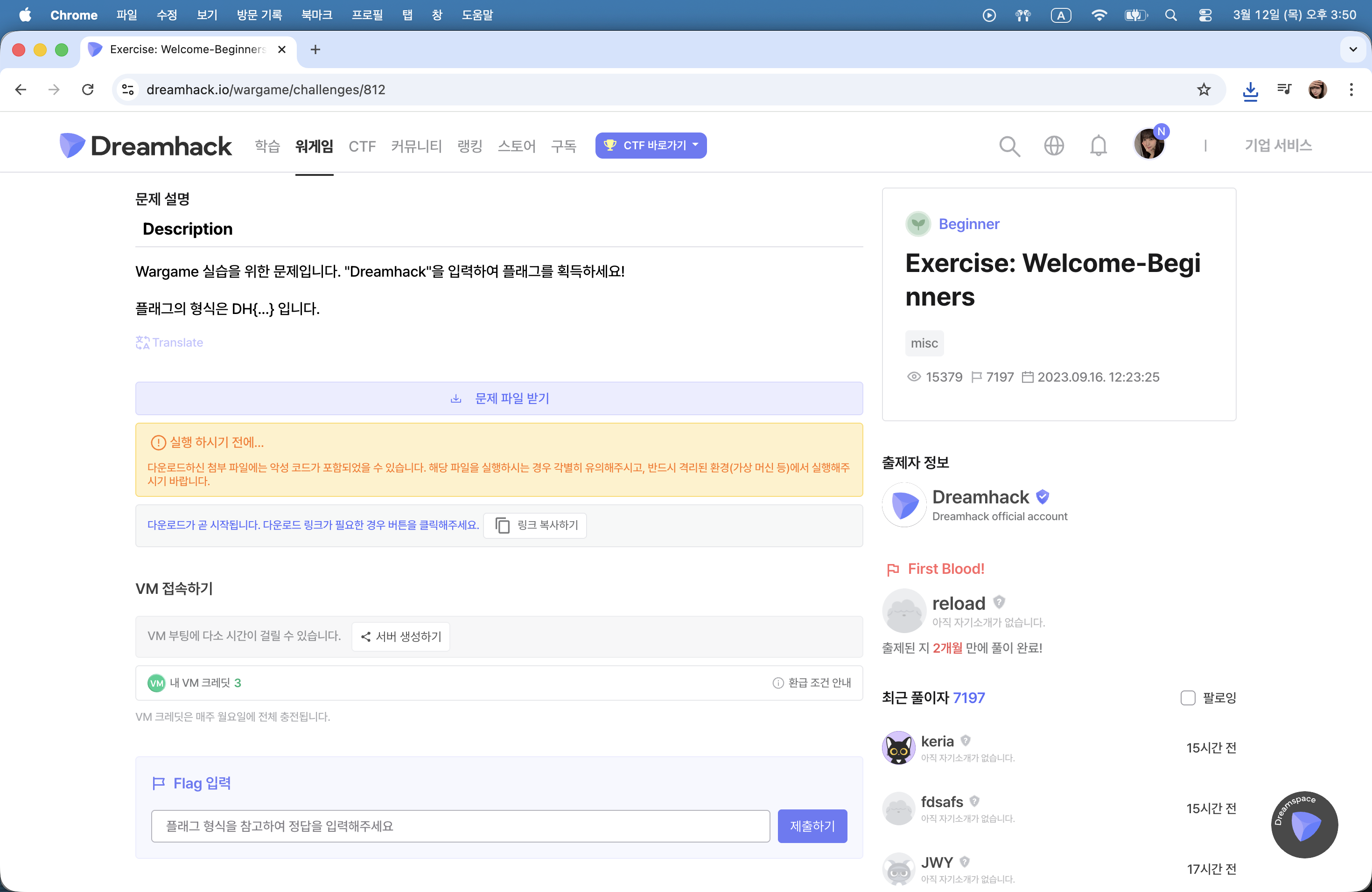Open the notification bell
1372x892 pixels.
coord(1098,146)
